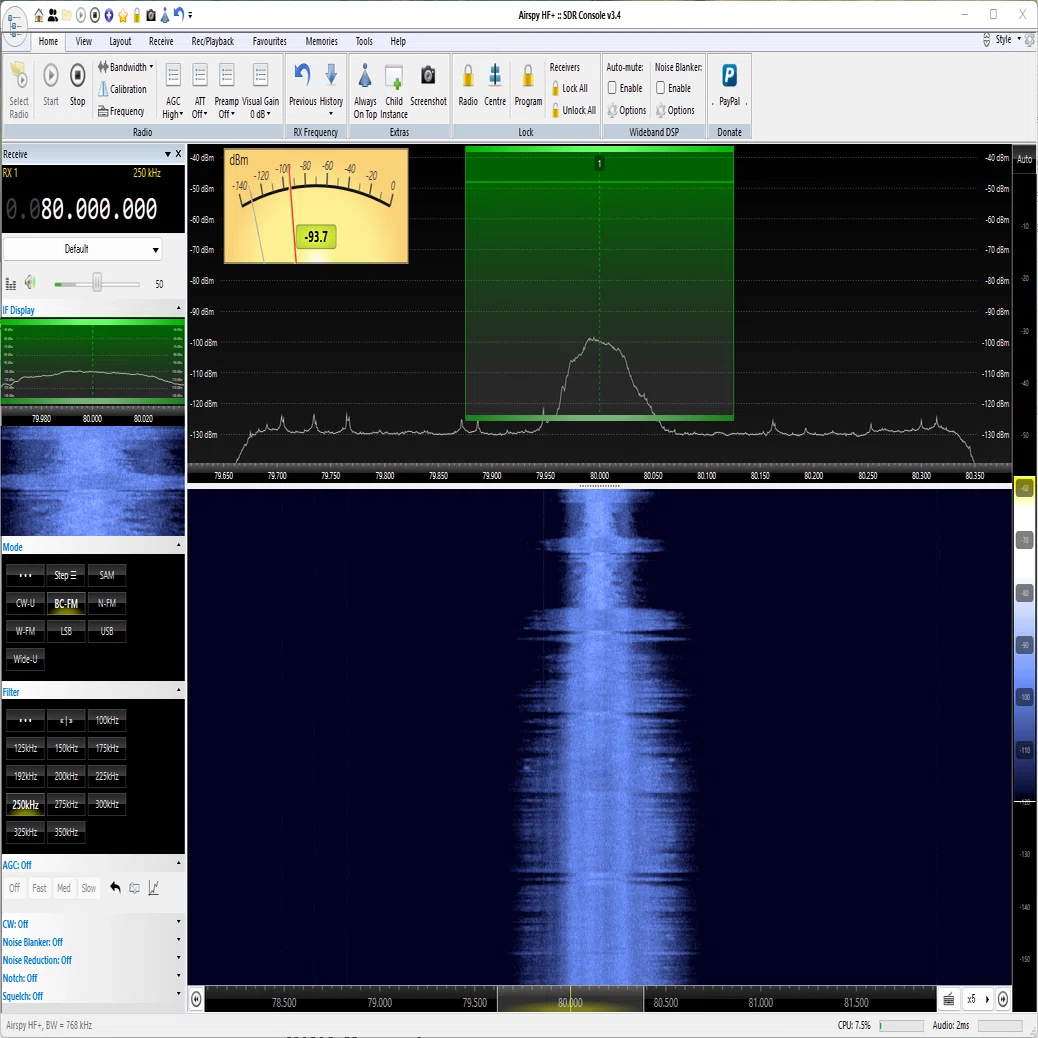This screenshot has height=1038, width=1038.
Task: Close the Receive panel
Action: tap(178, 154)
